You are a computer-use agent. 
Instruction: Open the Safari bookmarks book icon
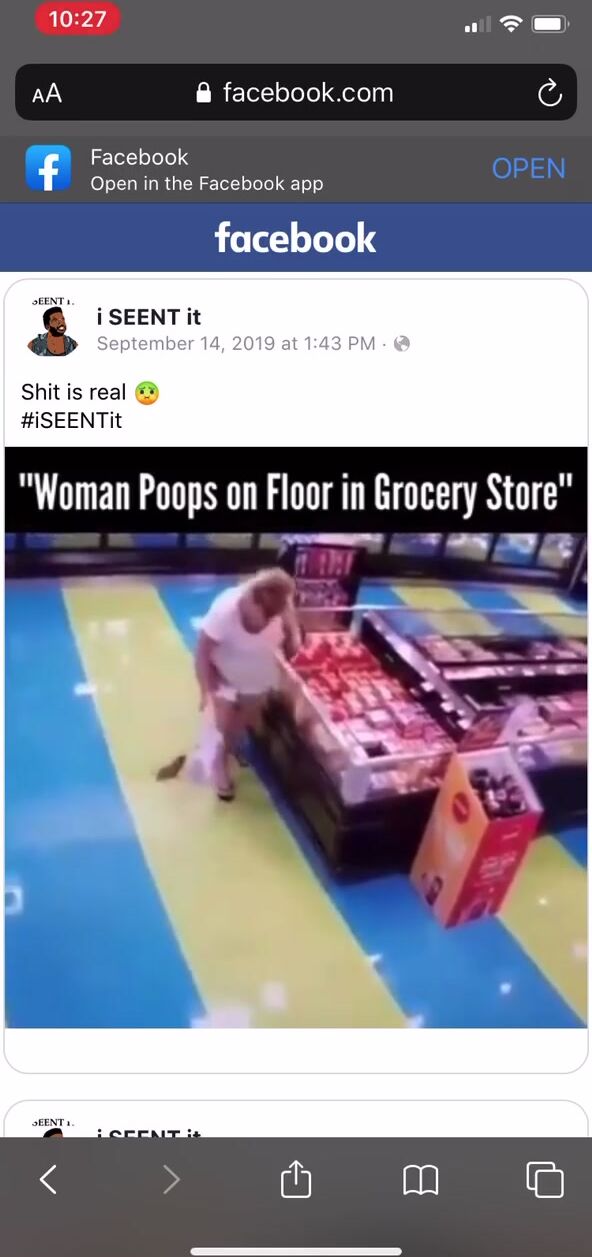tap(421, 1181)
